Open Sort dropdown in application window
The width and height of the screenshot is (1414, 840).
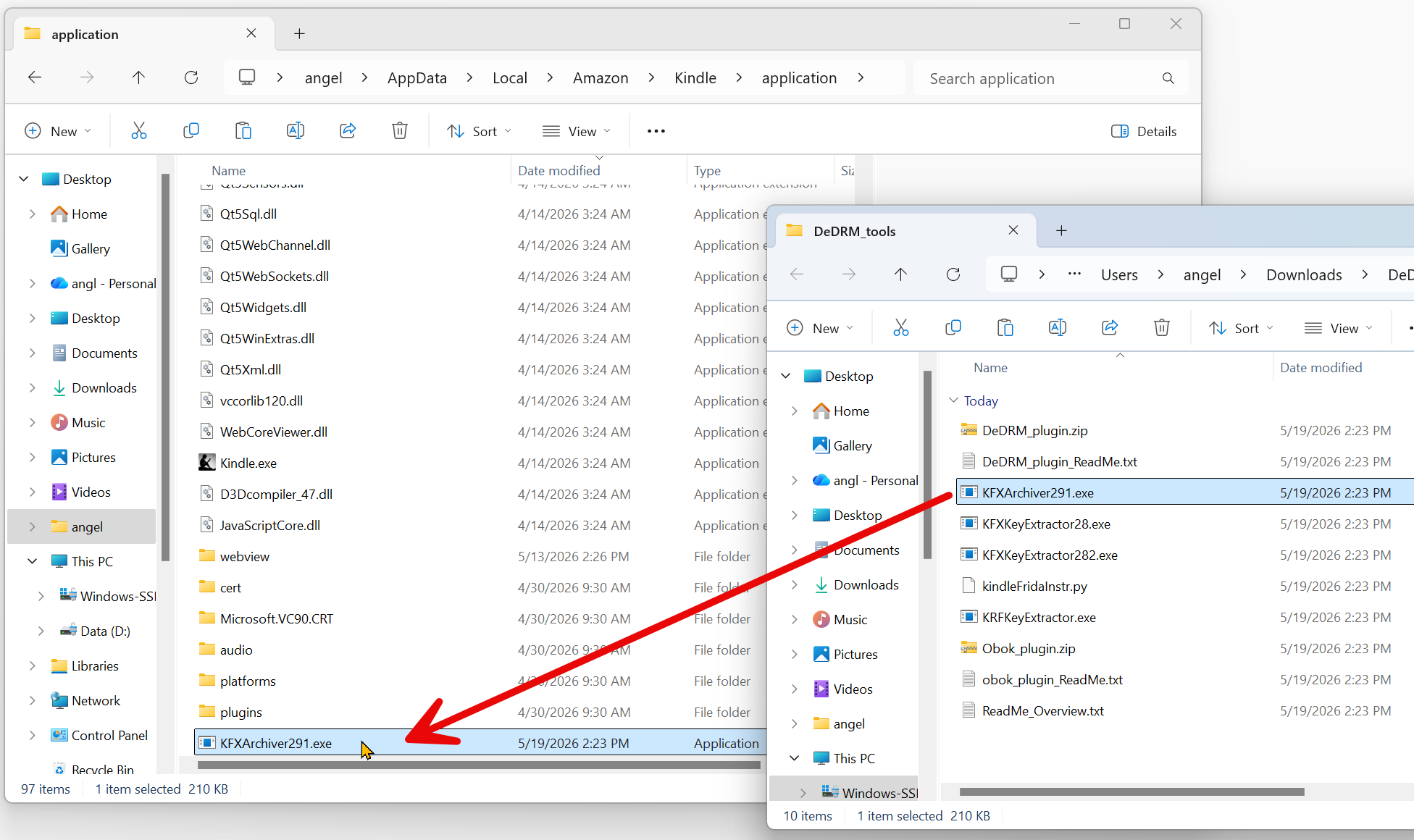point(480,131)
